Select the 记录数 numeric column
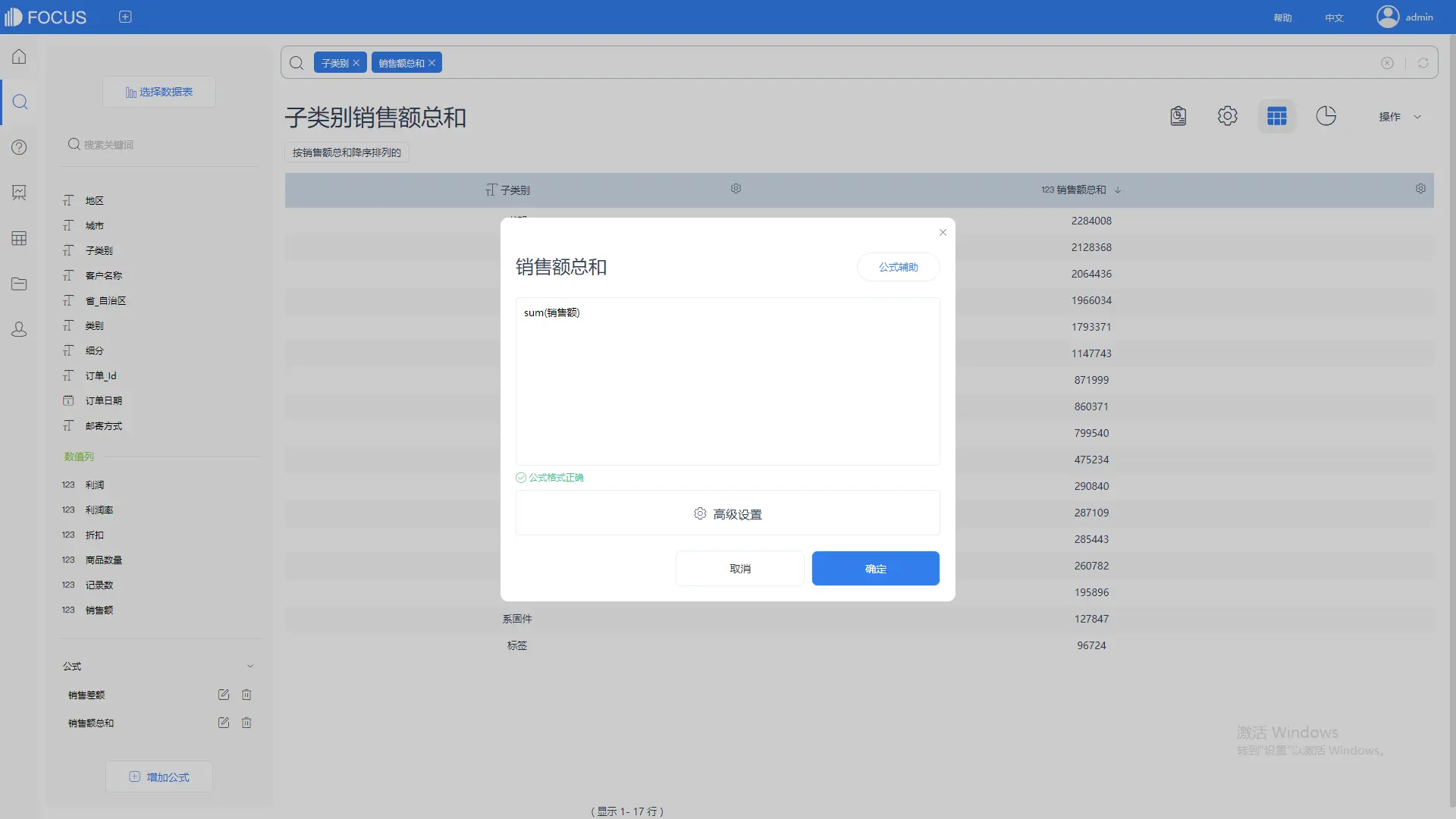The image size is (1456, 819). point(99,585)
